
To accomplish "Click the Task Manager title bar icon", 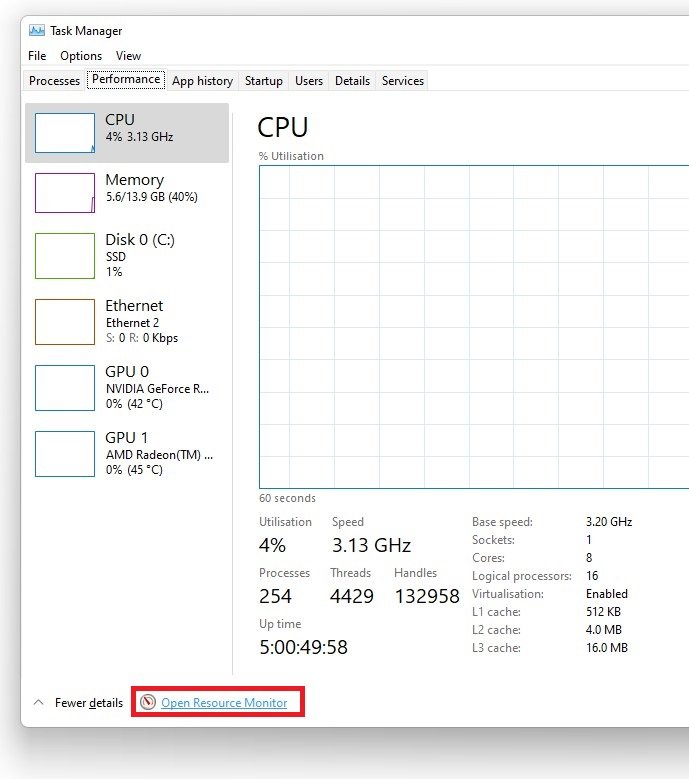I will 37,30.
